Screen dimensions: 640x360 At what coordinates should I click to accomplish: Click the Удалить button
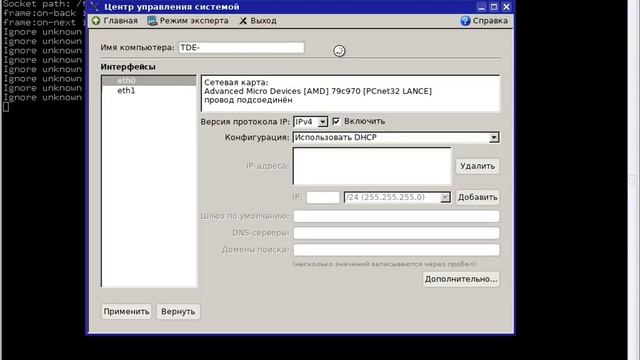point(478,166)
